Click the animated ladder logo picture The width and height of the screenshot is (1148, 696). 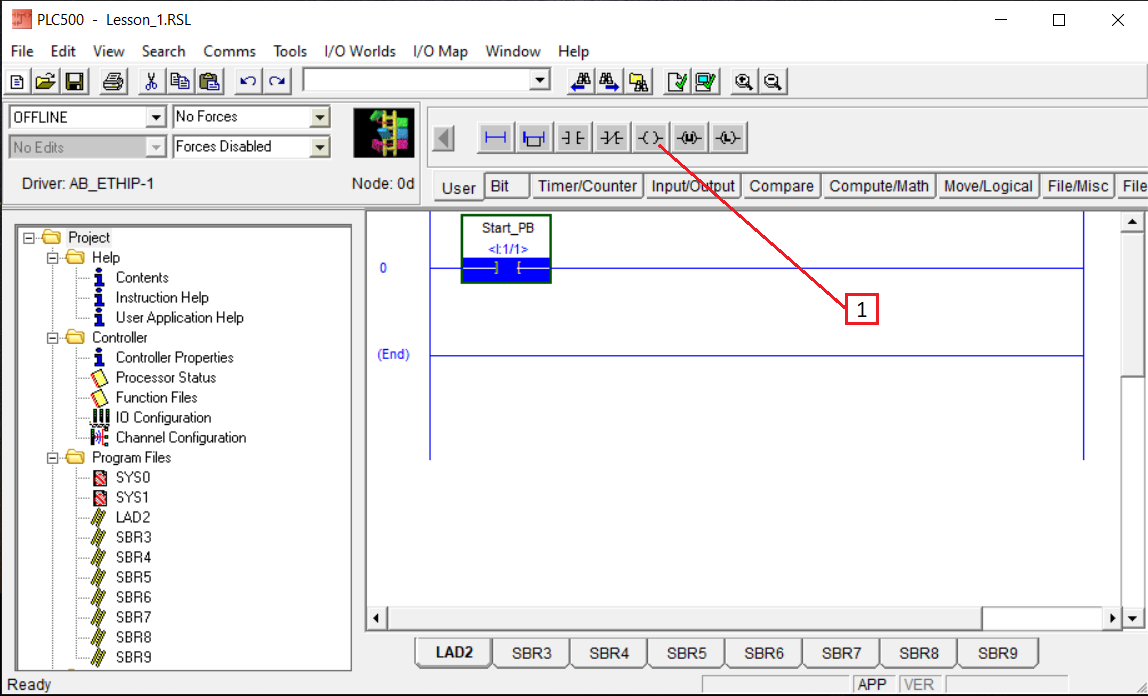click(x=384, y=132)
